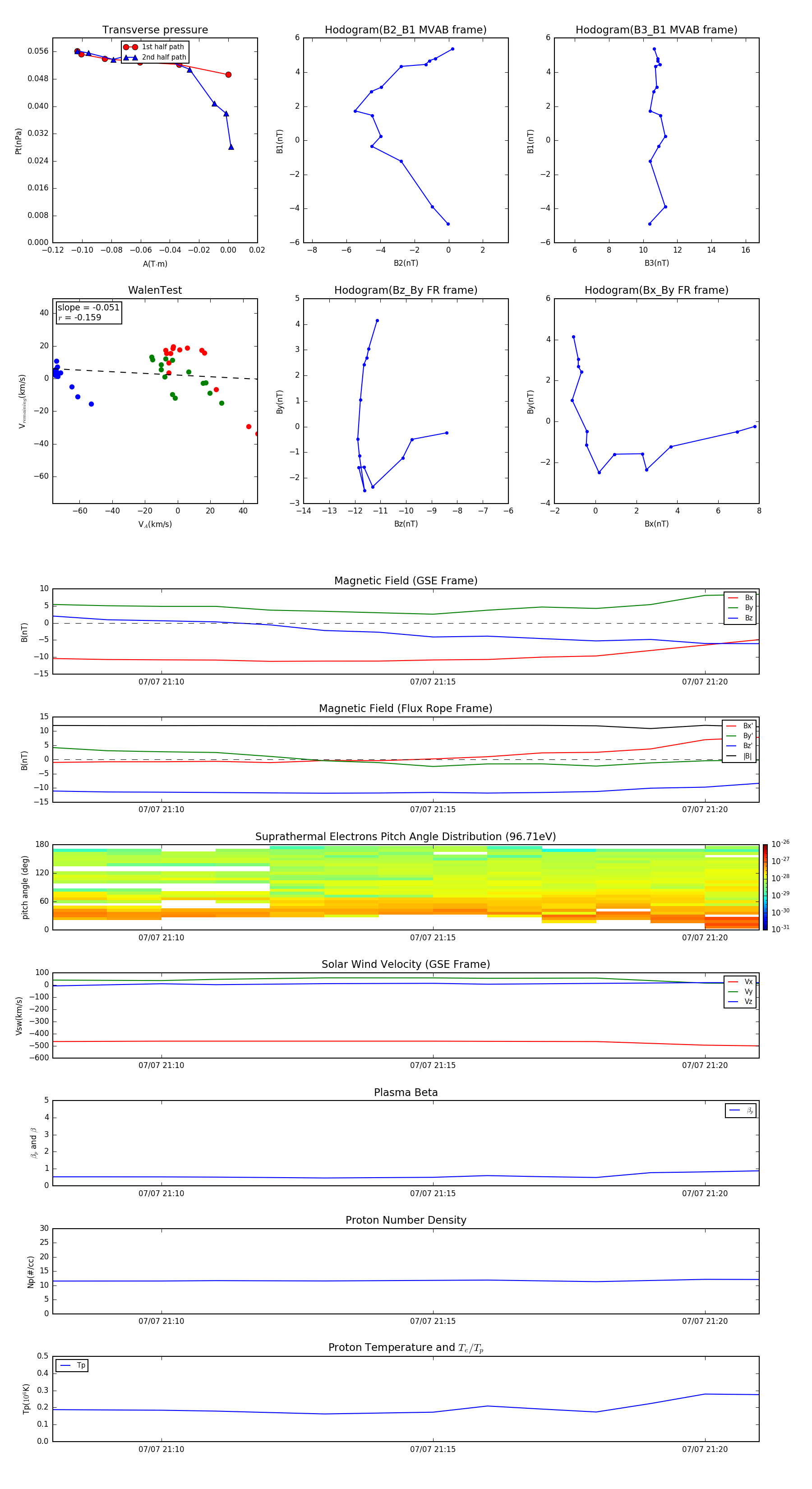Click the 'WalenTest' plot title

pyautogui.click(x=155, y=290)
